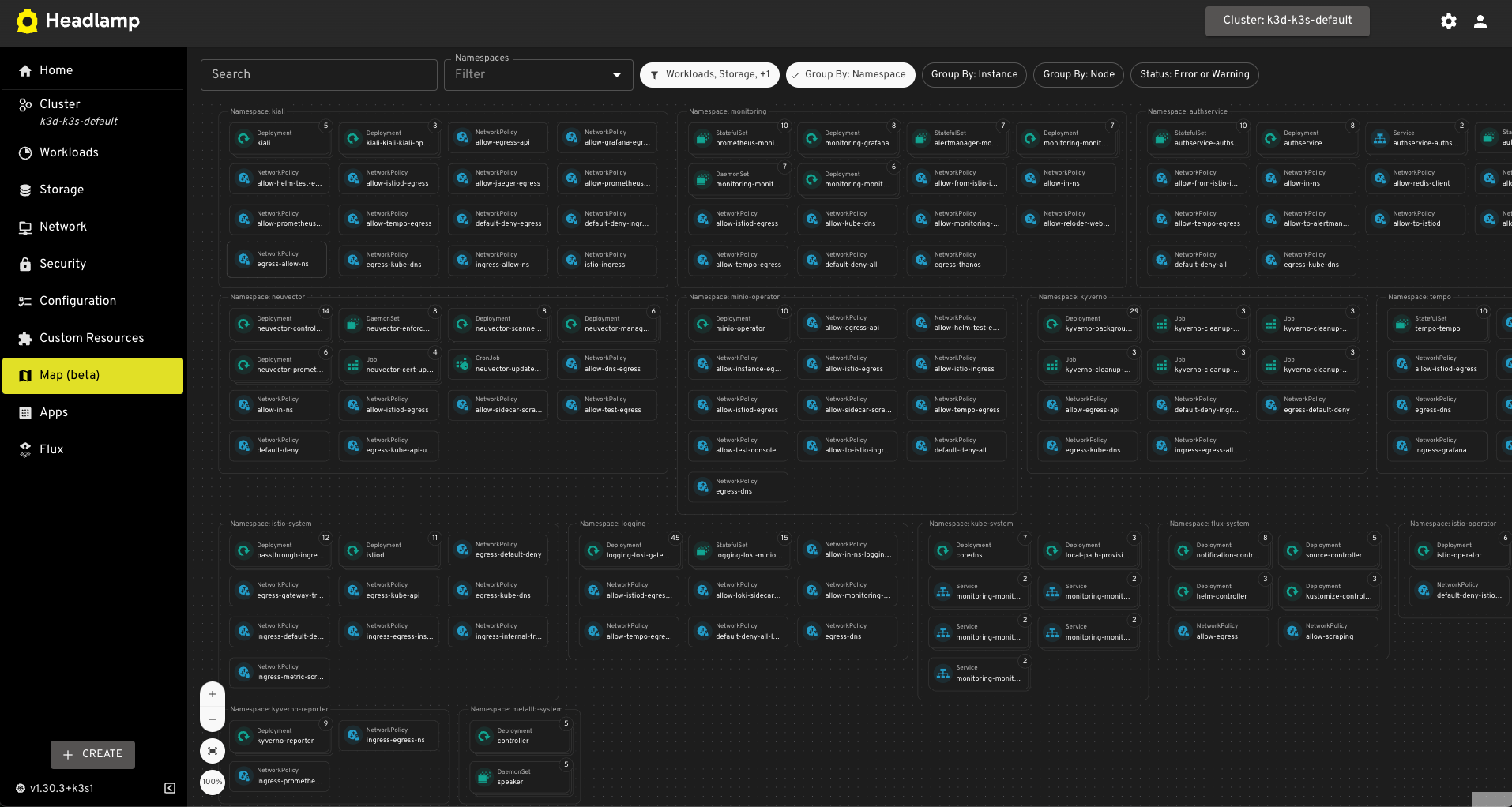Expand the Workloads, Storage, +1 filter chip

pos(709,75)
